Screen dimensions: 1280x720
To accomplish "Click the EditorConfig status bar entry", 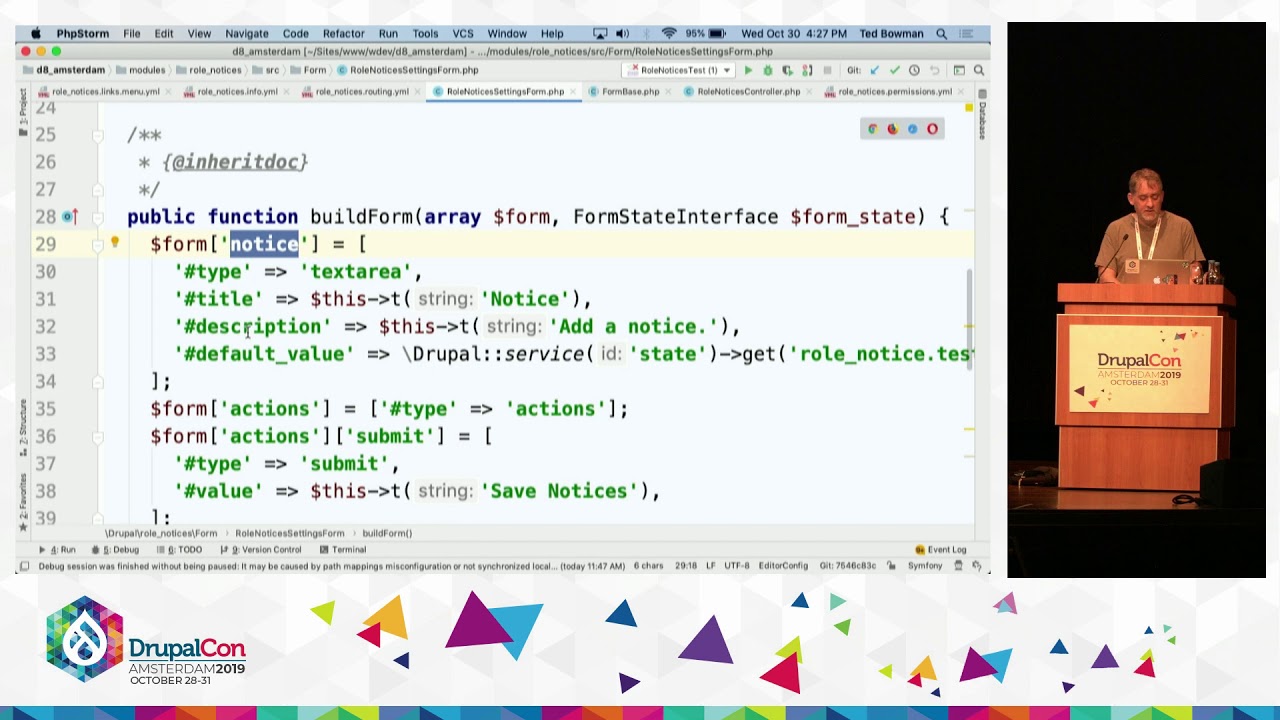I will point(783,566).
